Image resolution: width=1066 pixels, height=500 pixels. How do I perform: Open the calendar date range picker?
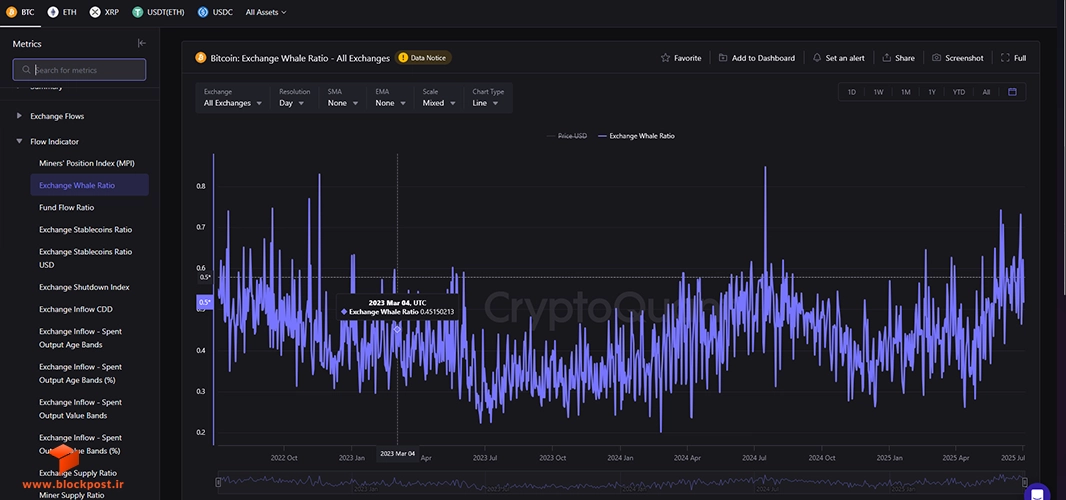(x=1012, y=92)
